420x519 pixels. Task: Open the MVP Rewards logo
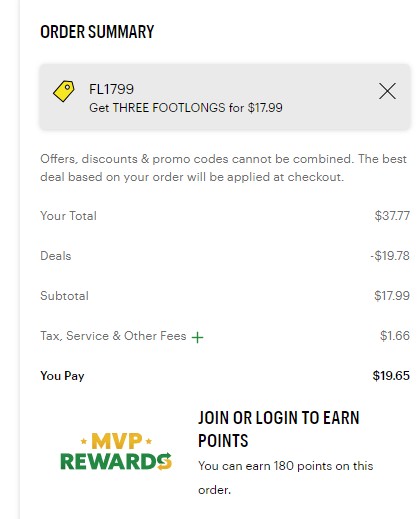[x=116, y=451]
